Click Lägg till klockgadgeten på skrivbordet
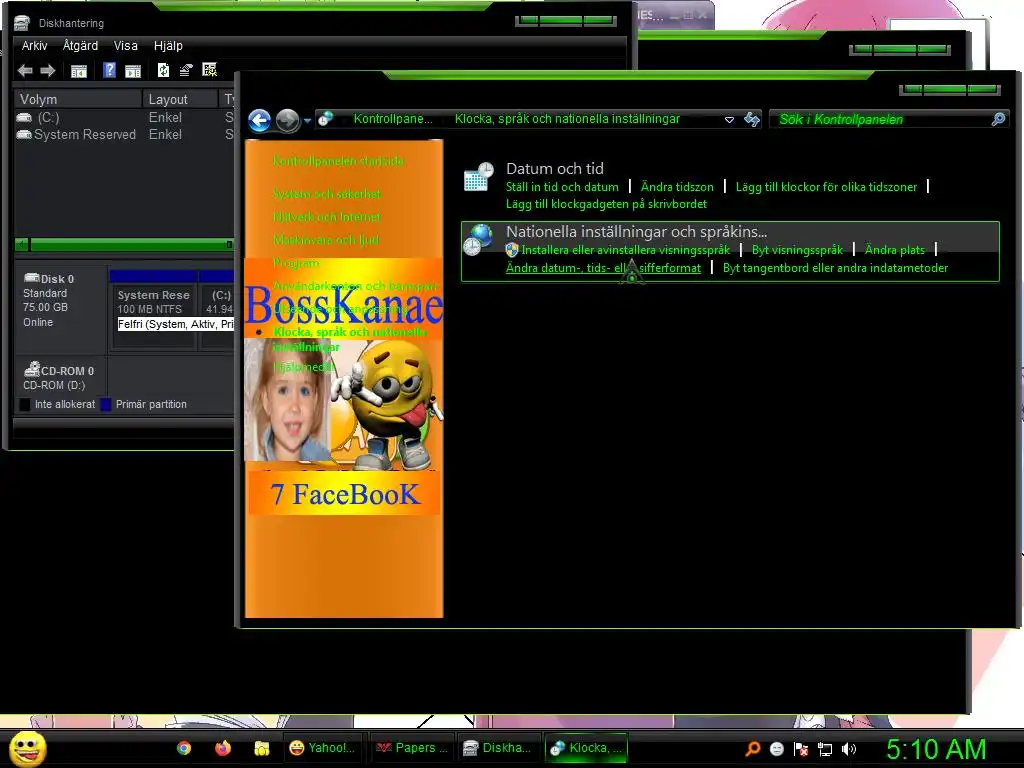The image size is (1024, 768). (x=606, y=204)
